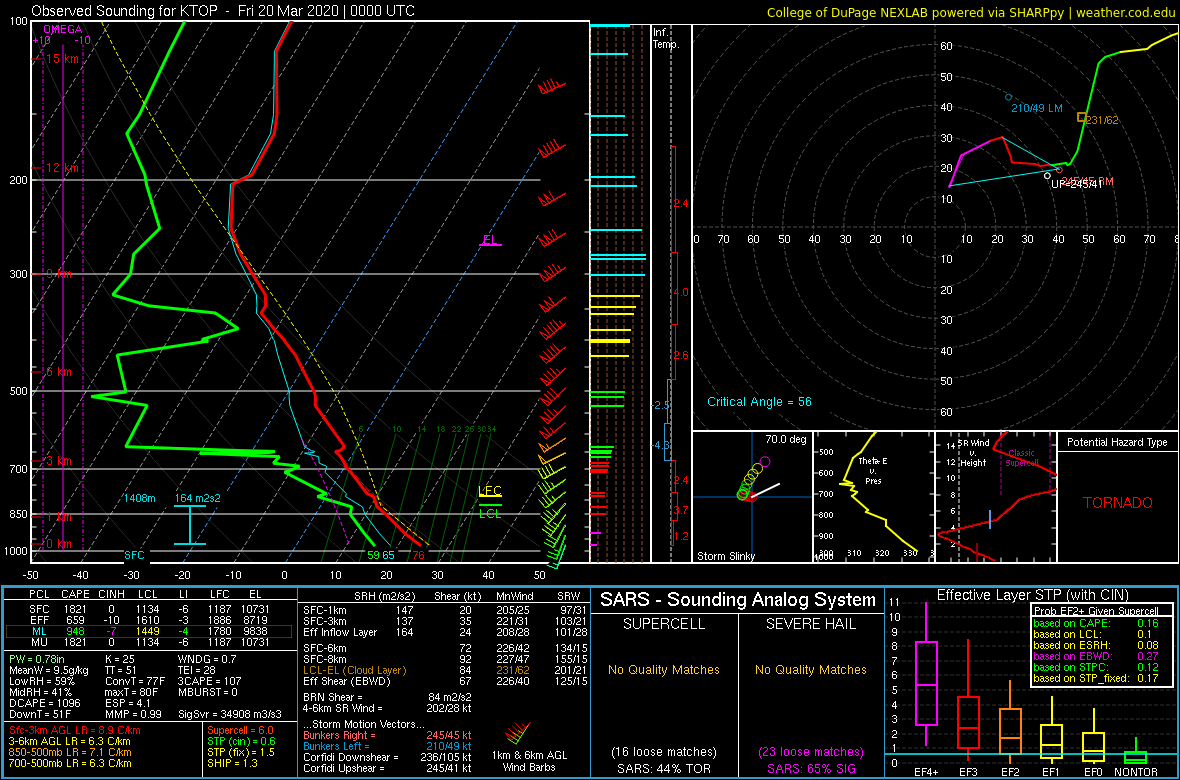Viewport: 1180px width, 780px height.
Task: Click the blue 210/49 LM circle marker
Action: [x=1008, y=97]
